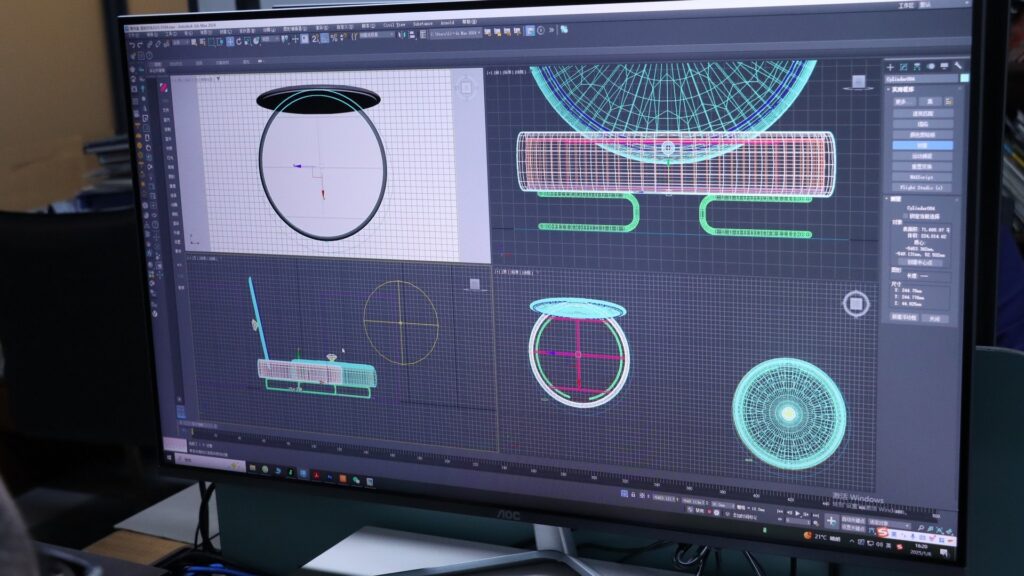Open the Hierarchy panel tab
The width and height of the screenshot is (1024, 576).
(x=917, y=67)
